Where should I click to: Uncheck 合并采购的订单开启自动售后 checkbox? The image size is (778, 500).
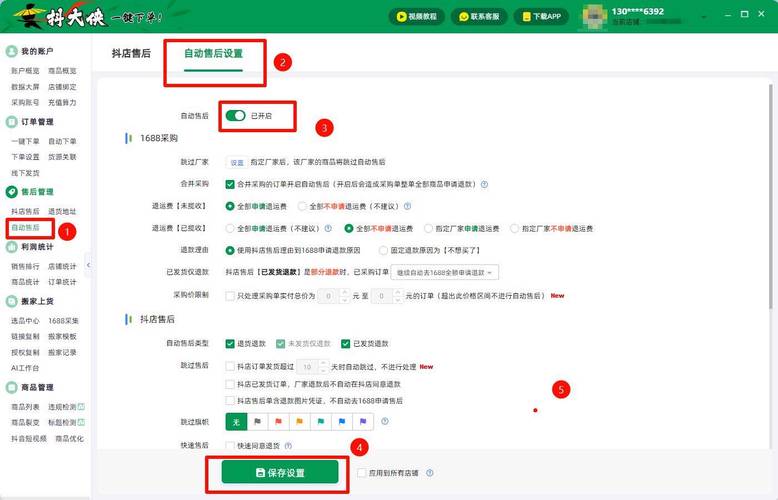pyautogui.click(x=230, y=184)
